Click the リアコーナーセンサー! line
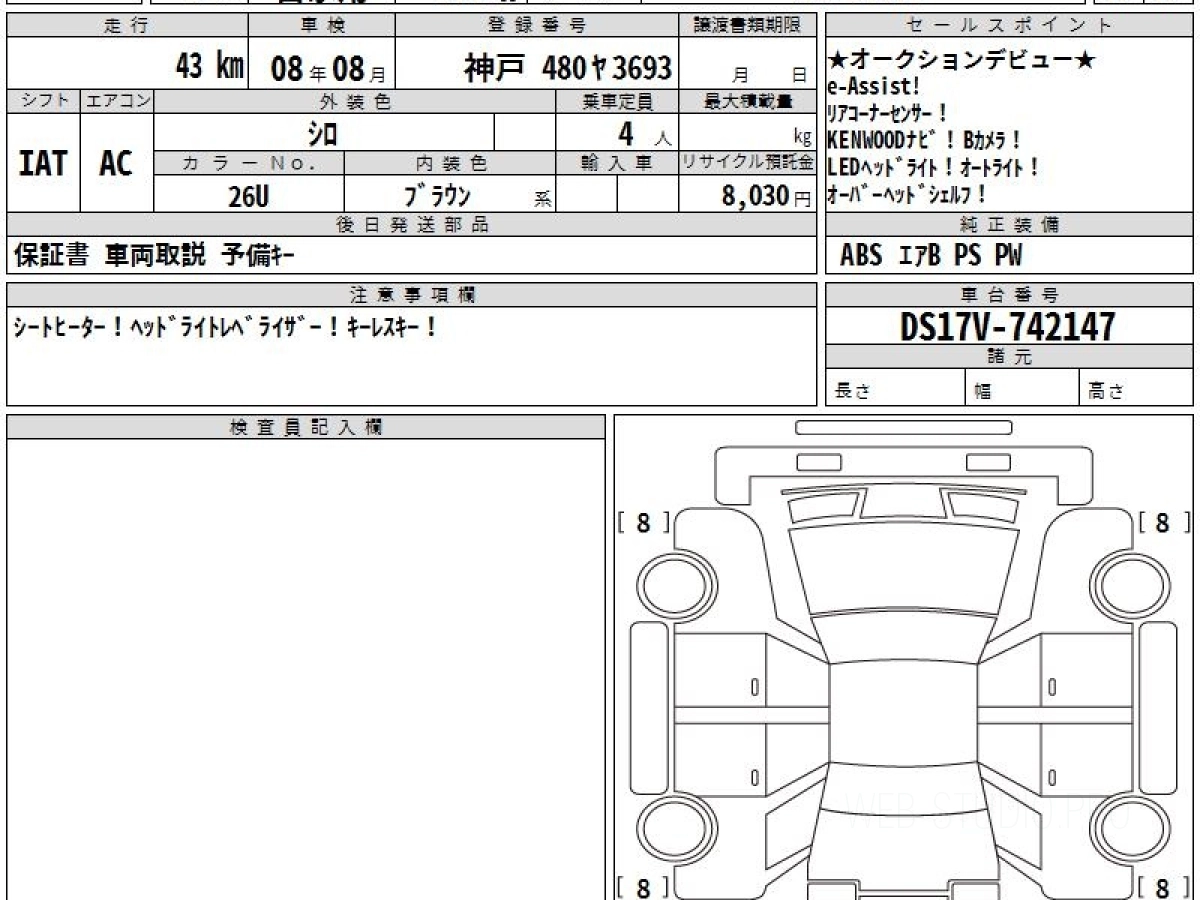 888,114
